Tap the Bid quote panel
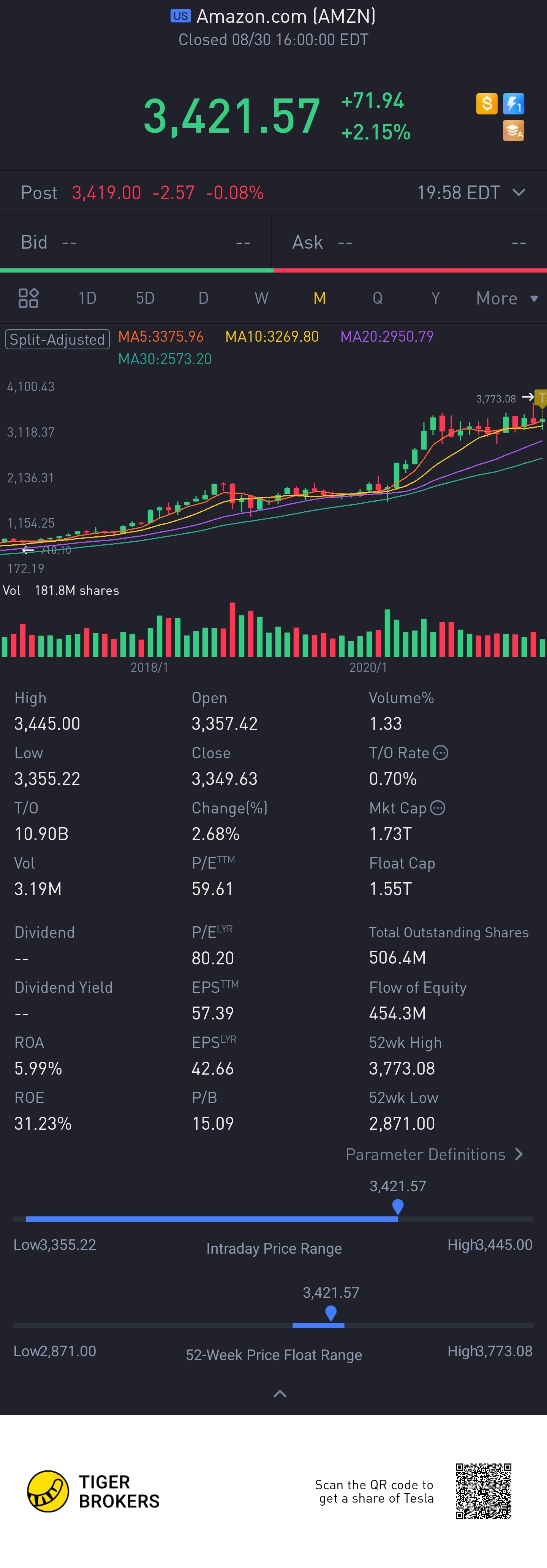The height and width of the screenshot is (1568, 547). click(136, 242)
